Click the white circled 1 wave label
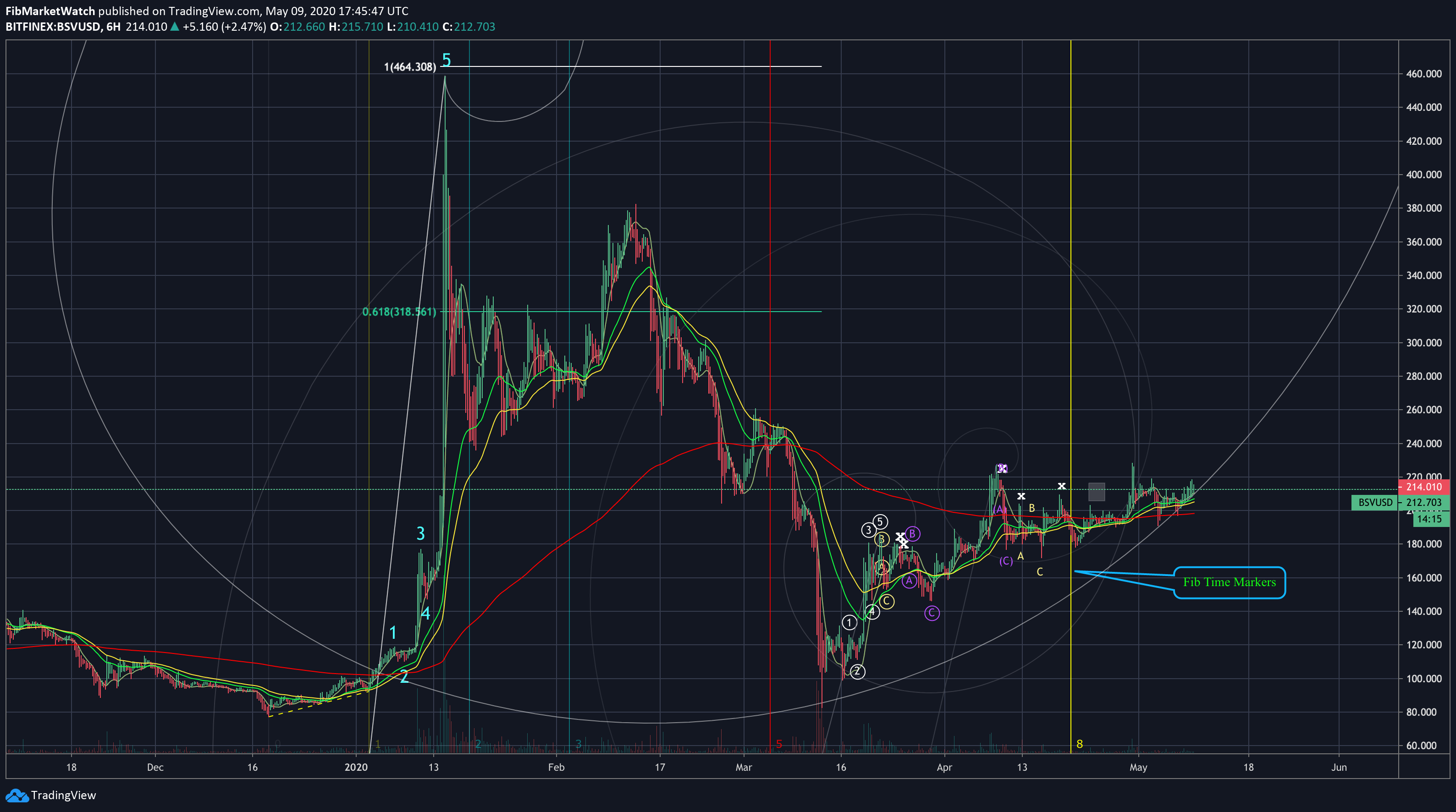Viewport: 1456px width, 812px height. click(x=849, y=623)
